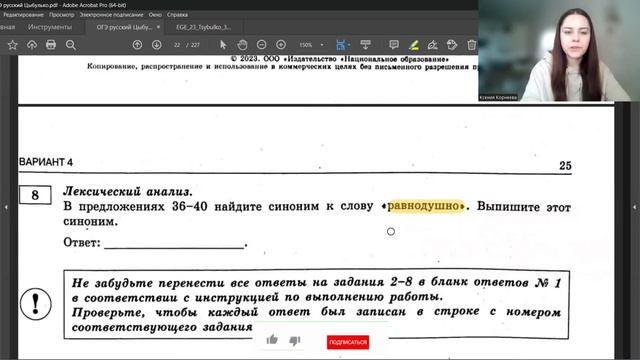This screenshot has height=360, width=640.
Task: Select the ОГЭ русский Цыбу... document tab
Action: point(124,27)
